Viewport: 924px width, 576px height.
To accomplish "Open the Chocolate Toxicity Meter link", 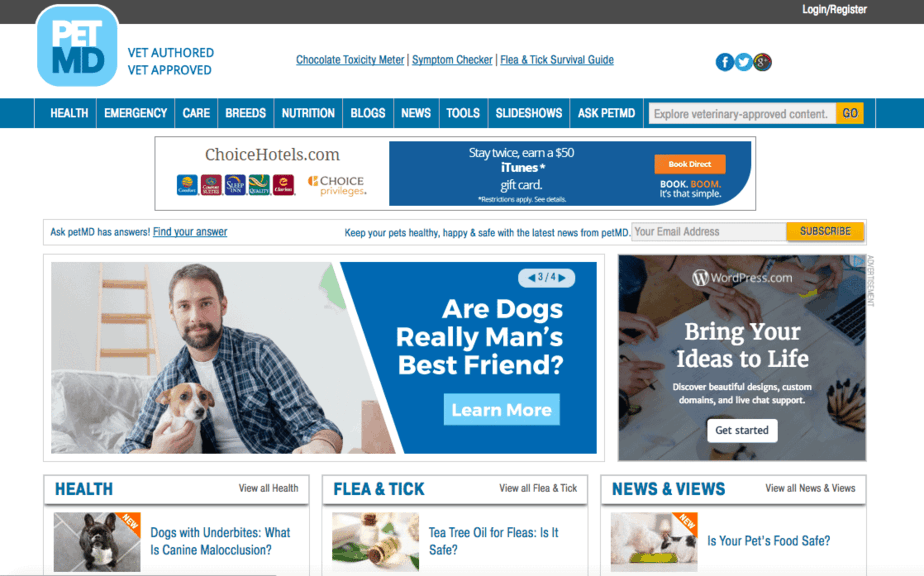I will (350, 60).
